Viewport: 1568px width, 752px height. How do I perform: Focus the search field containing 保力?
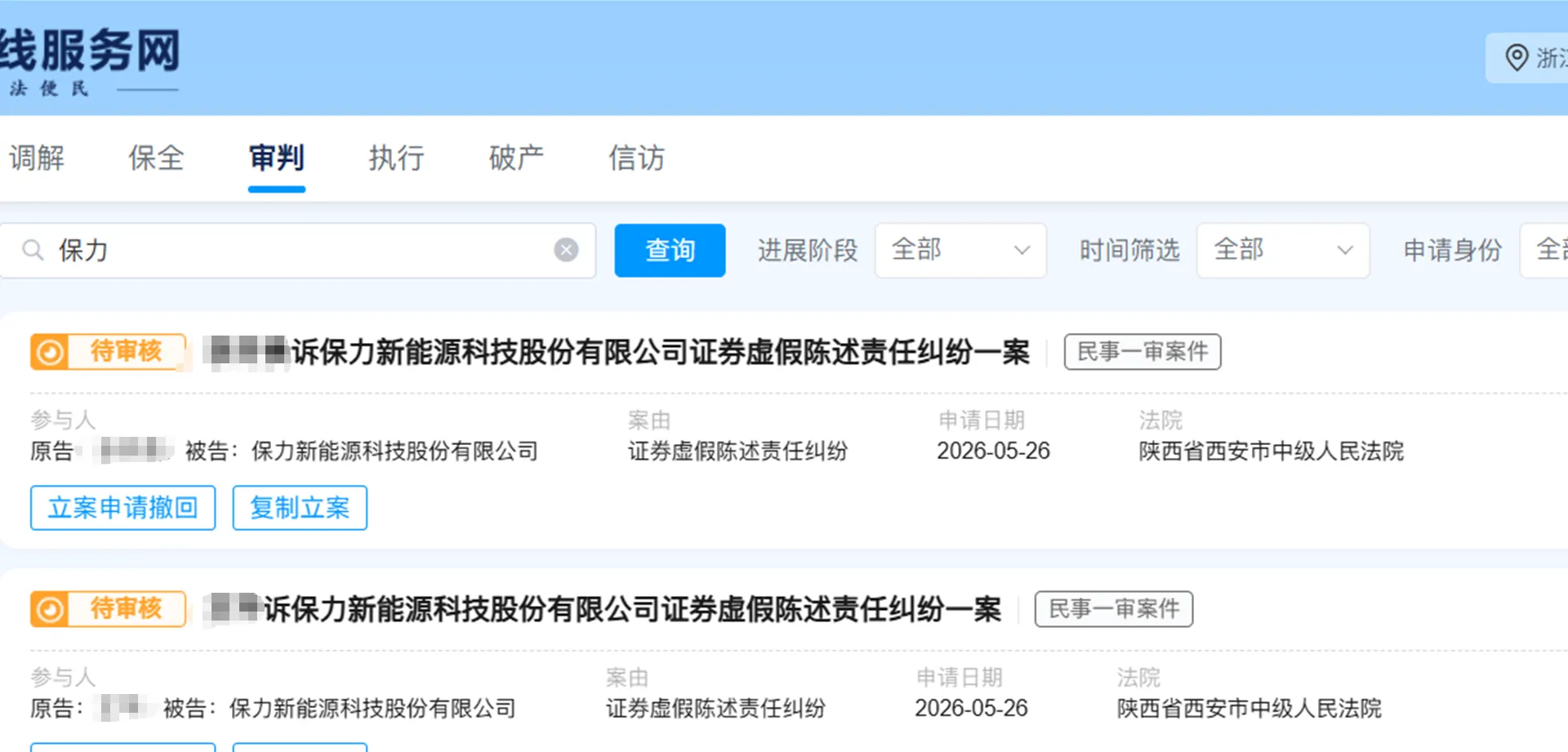coord(298,250)
